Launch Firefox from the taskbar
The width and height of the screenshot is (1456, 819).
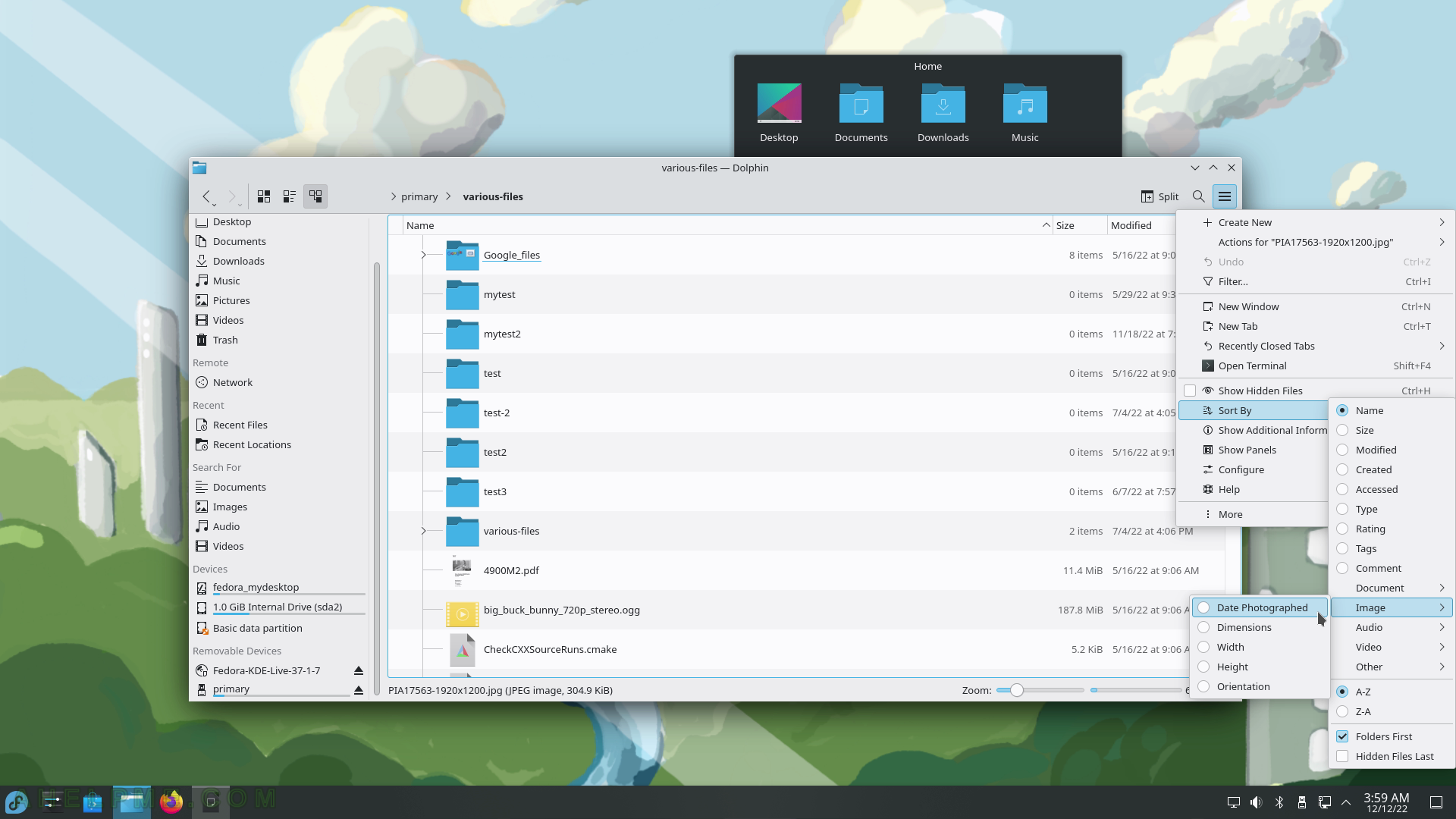(x=171, y=802)
